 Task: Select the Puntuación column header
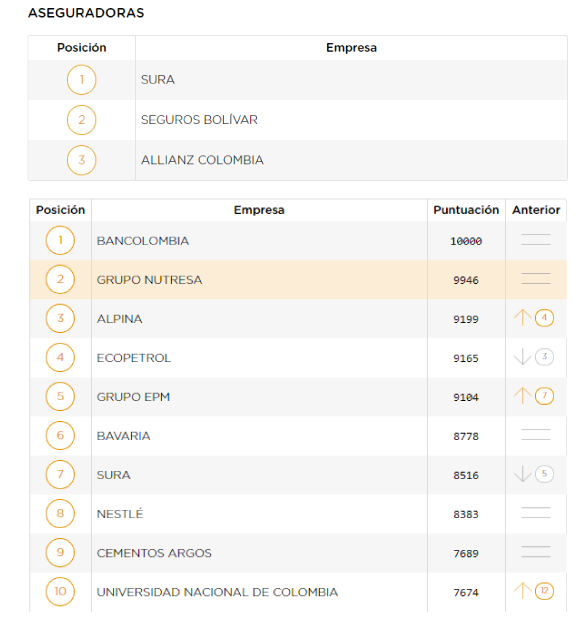(x=466, y=210)
